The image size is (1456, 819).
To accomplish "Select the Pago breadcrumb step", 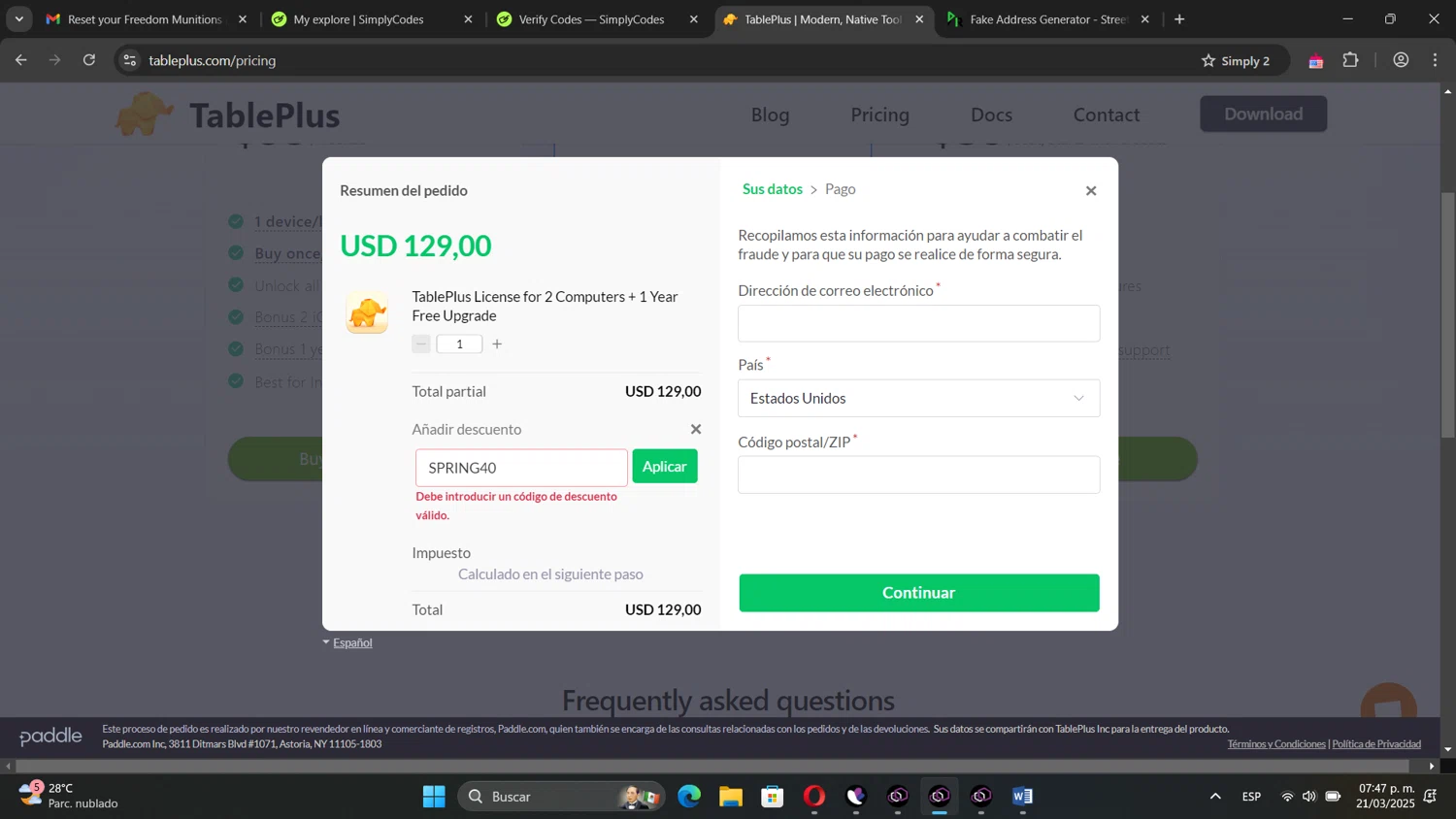I will tap(841, 189).
